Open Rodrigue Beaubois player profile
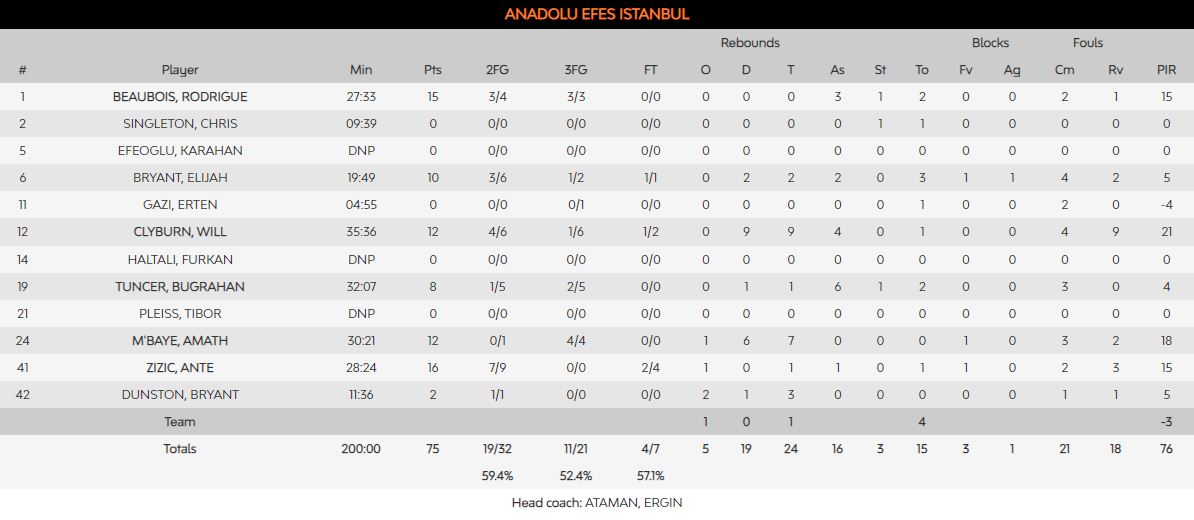The width and height of the screenshot is (1194, 520). 180,97
